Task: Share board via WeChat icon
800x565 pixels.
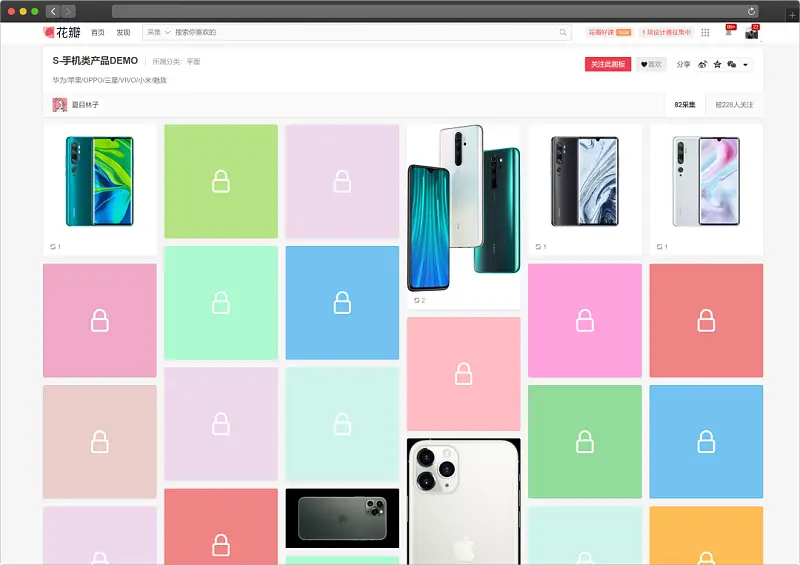Action: pyautogui.click(x=732, y=64)
